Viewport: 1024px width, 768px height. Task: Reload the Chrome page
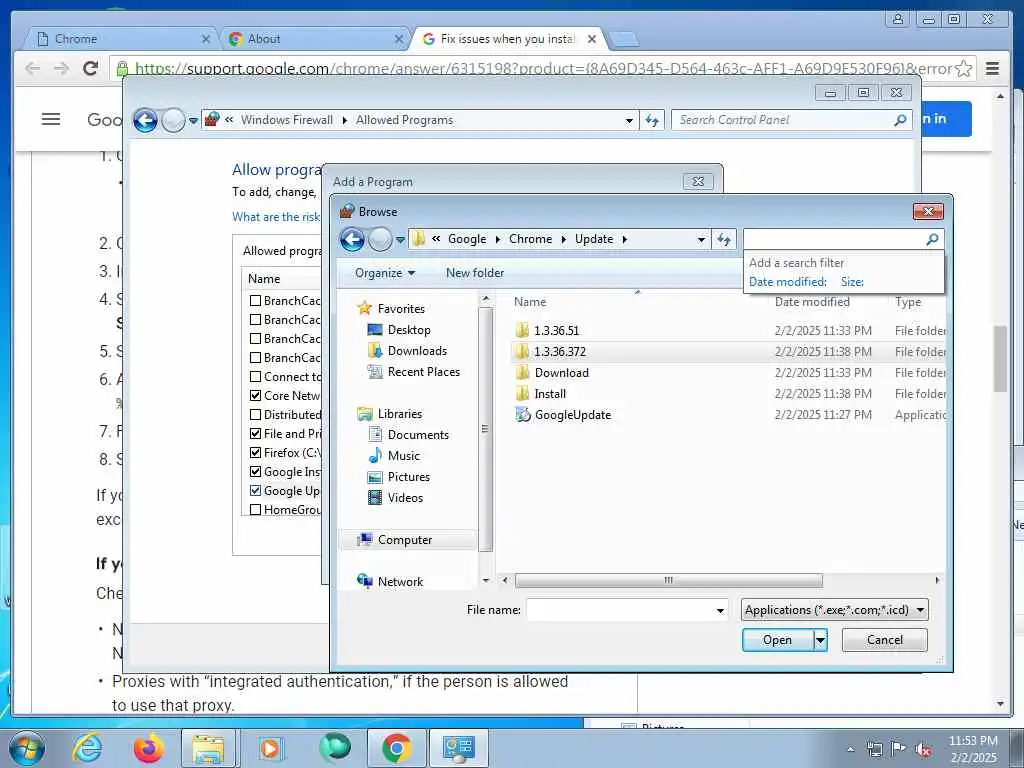91,68
